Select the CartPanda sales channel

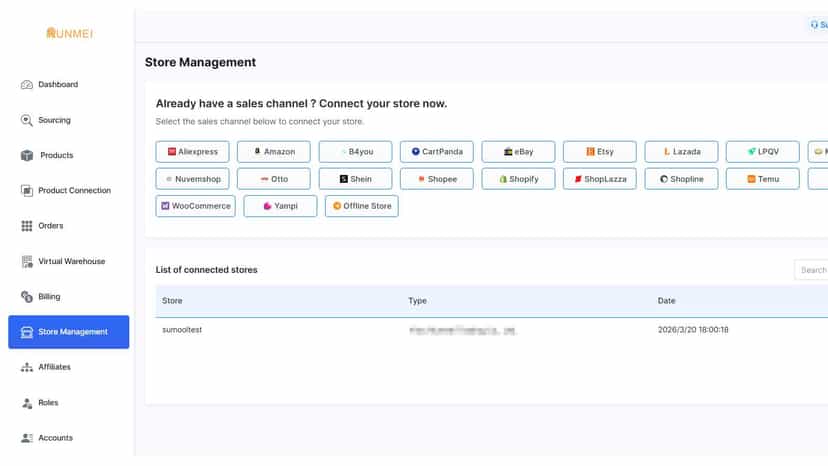437,152
